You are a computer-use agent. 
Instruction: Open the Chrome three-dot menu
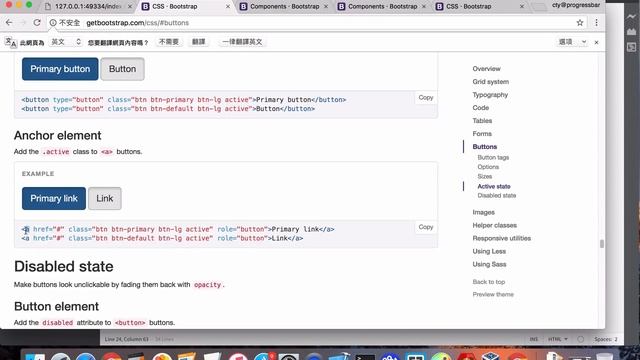tap(596, 23)
